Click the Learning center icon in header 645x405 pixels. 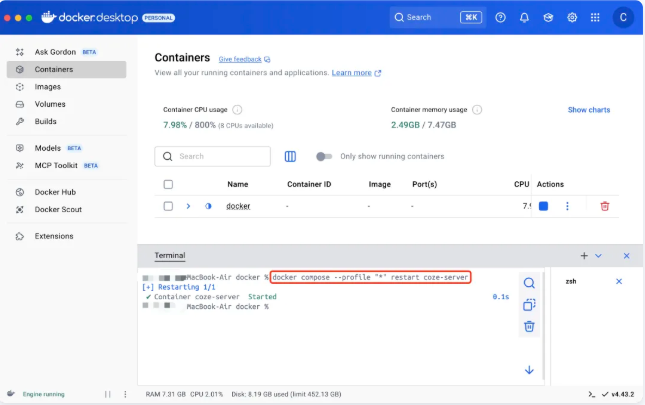548,17
